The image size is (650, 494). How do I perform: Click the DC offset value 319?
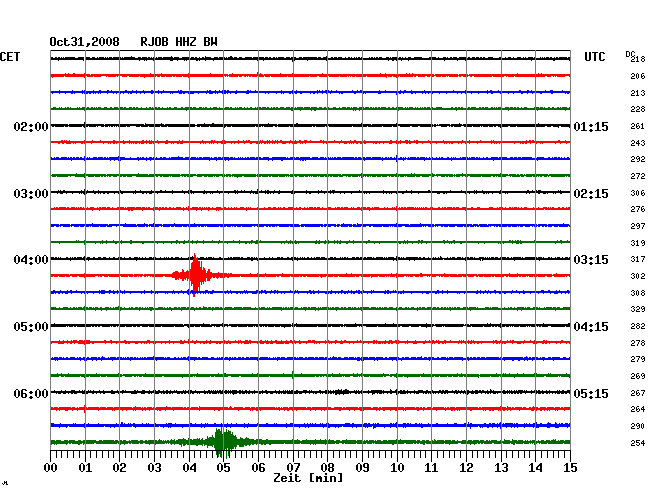coord(638,243)
